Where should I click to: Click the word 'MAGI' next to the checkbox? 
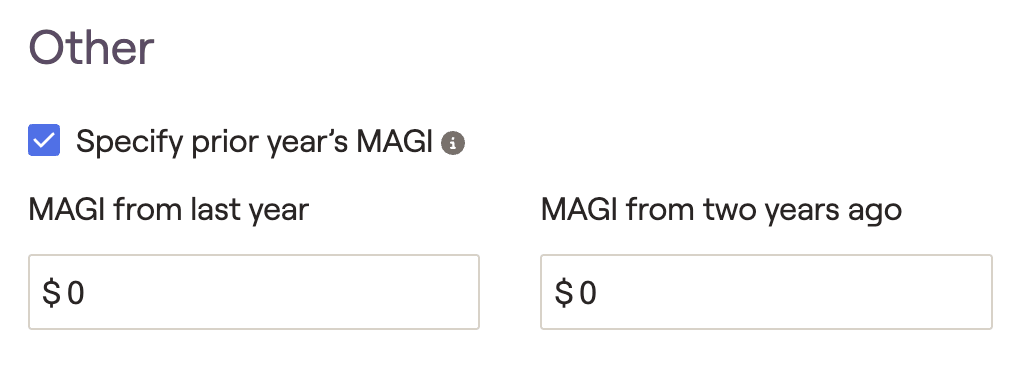tap(395, 142)
